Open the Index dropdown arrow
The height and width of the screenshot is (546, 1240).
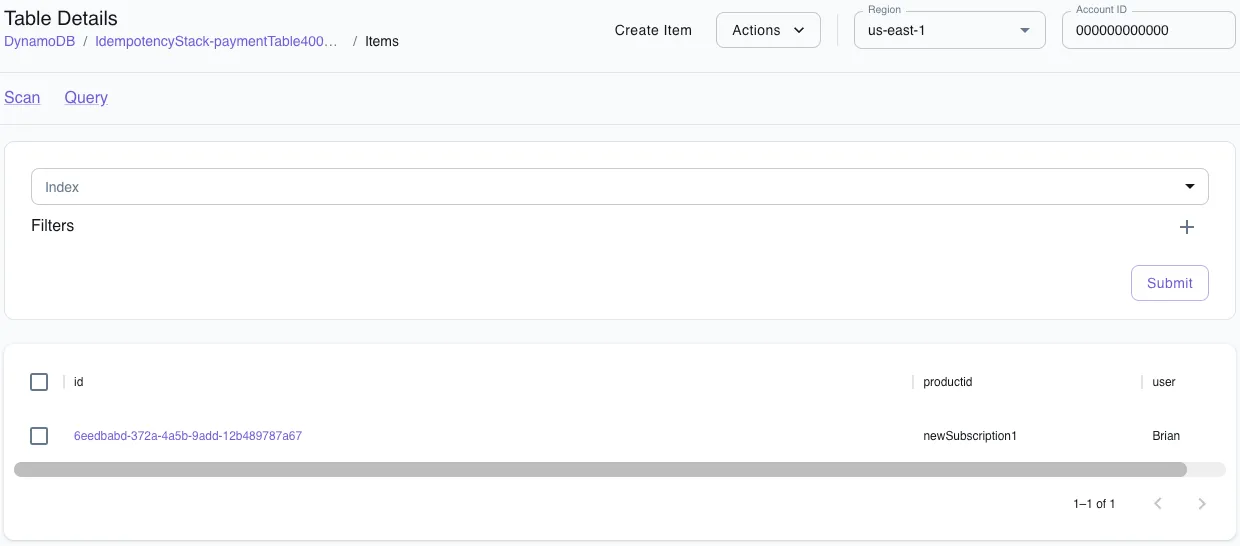click(x=1190, y=187)
